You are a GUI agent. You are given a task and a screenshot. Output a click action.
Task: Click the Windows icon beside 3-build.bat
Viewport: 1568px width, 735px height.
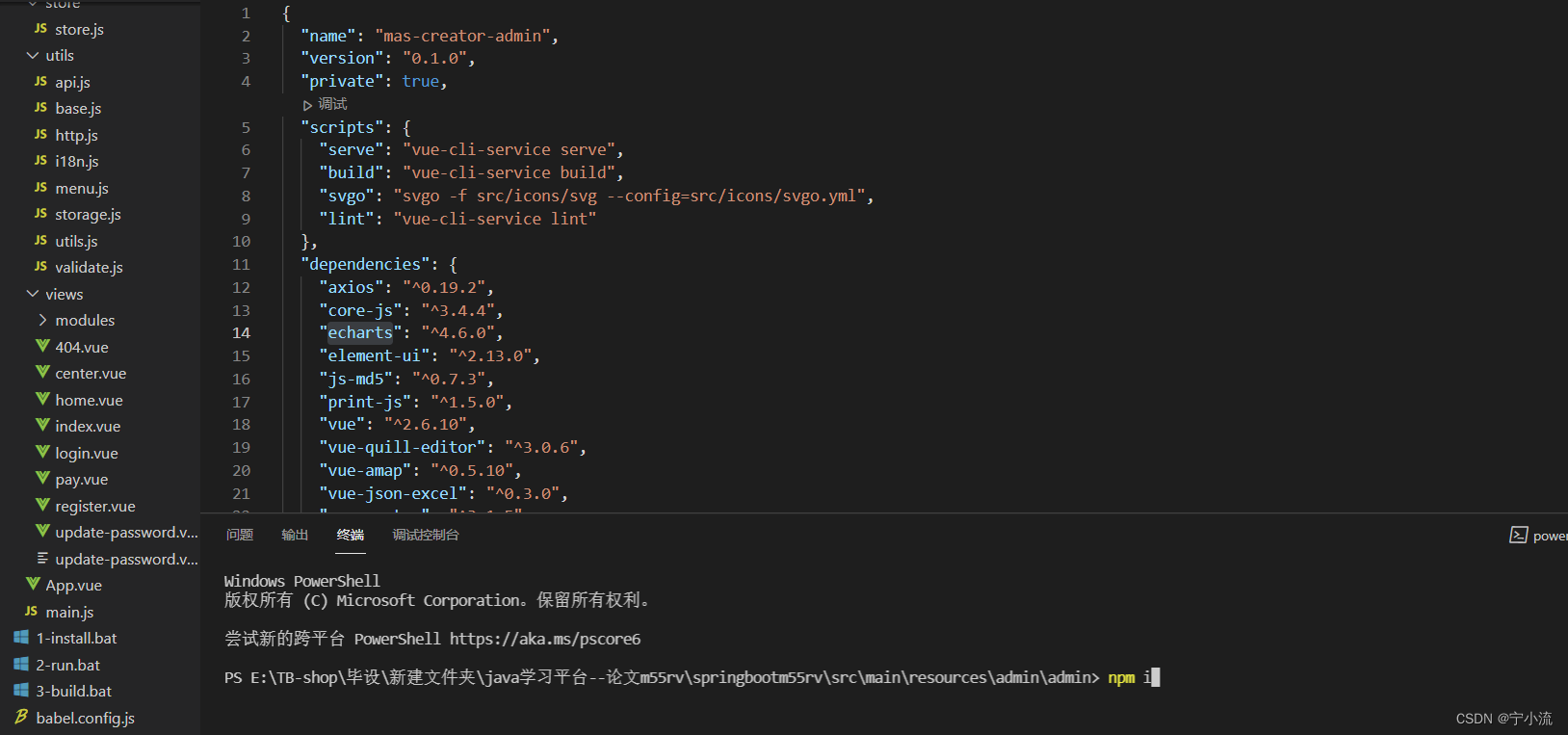pyautogui.click(x=21, y=691)
